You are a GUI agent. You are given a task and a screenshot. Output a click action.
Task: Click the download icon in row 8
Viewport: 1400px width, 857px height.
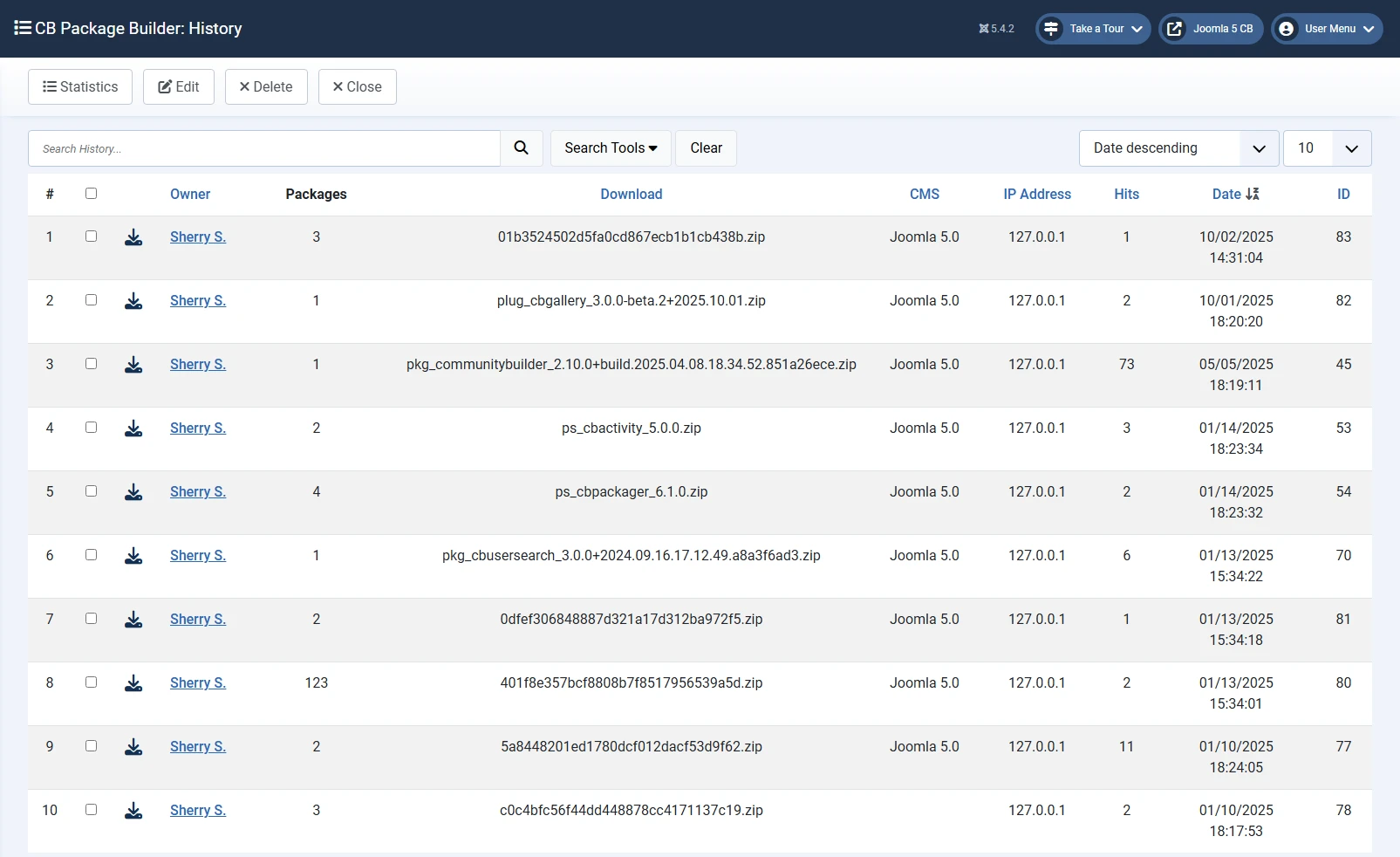point(133,683)
